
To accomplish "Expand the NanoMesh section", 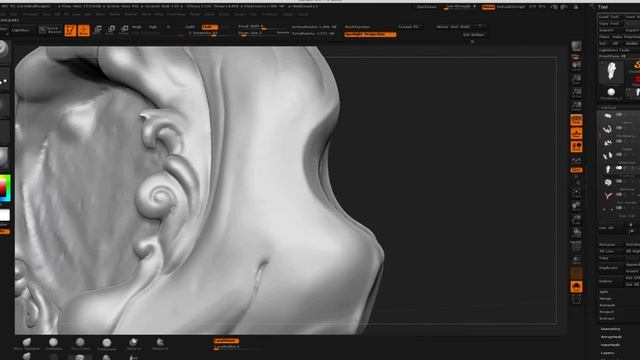I will click(611, 345).
